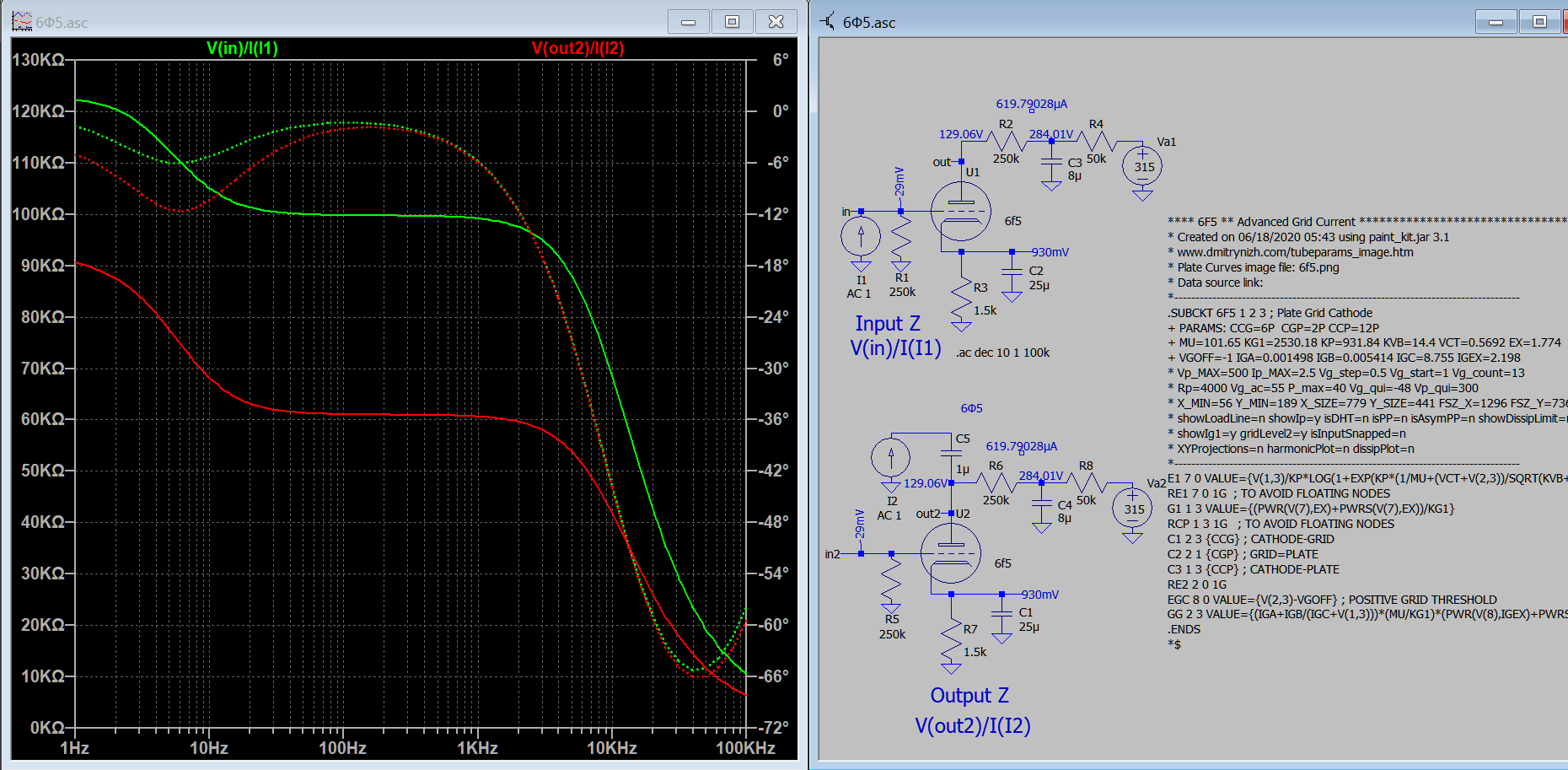Click the .ENDS directive line
The height and width of the screenshot is (770, 1568).
point(1184,629)
